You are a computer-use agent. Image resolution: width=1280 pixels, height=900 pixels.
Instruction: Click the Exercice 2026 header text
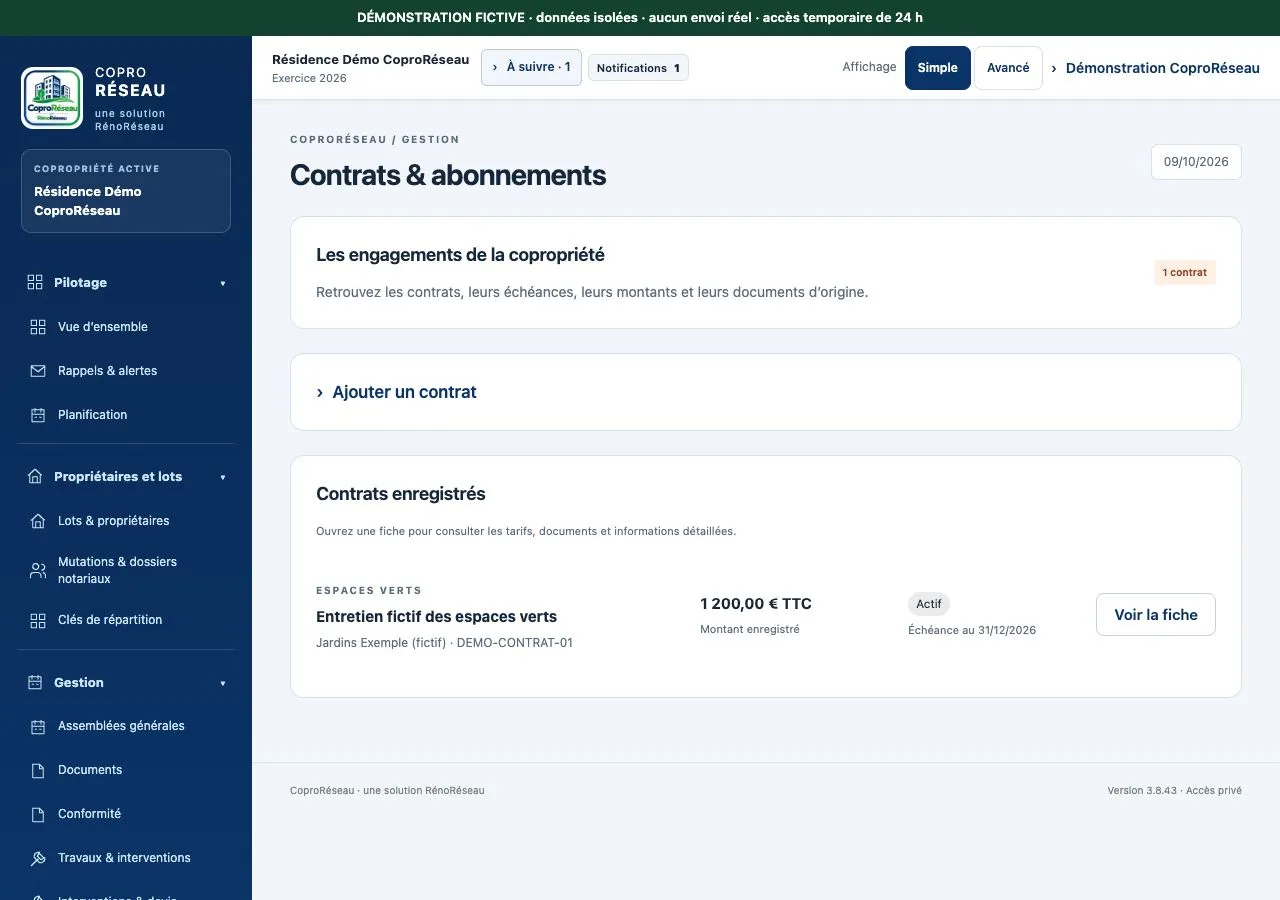point(309,78)
